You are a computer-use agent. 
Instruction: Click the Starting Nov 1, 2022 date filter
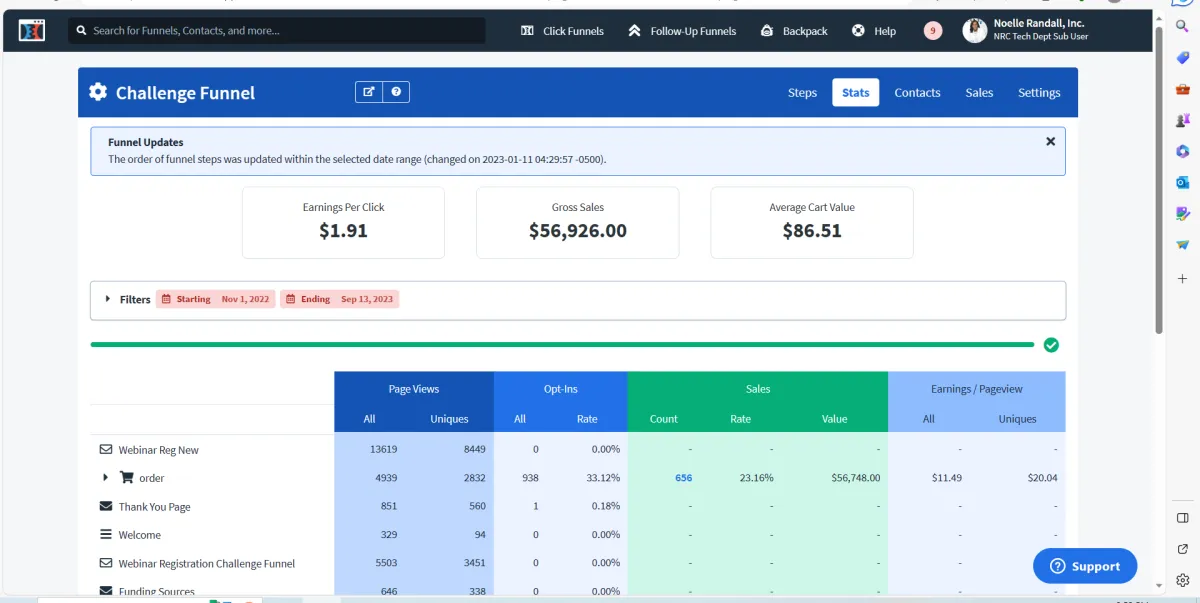(x=215, y=299)
